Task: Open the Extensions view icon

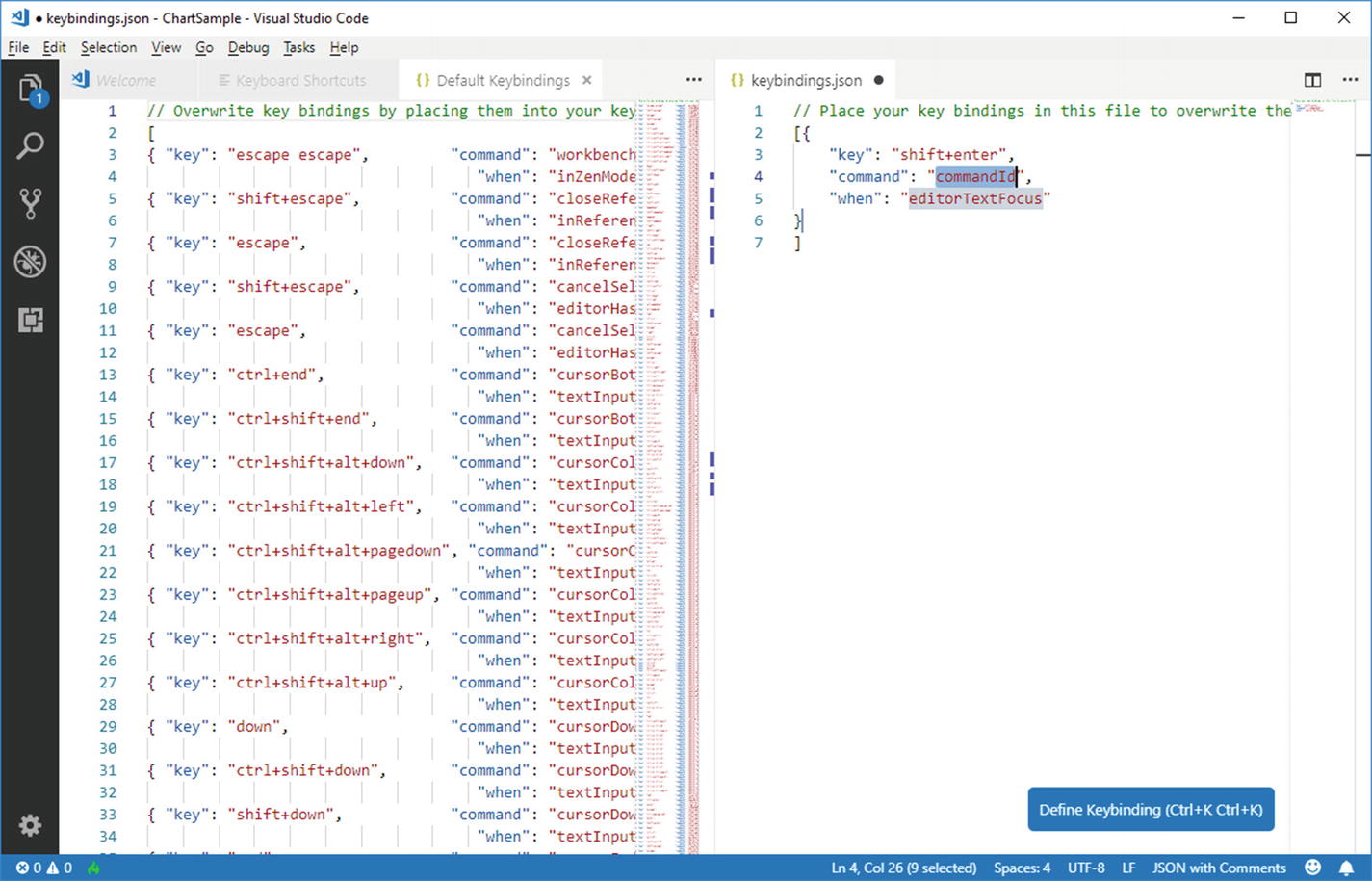Action: coord(30,320)
